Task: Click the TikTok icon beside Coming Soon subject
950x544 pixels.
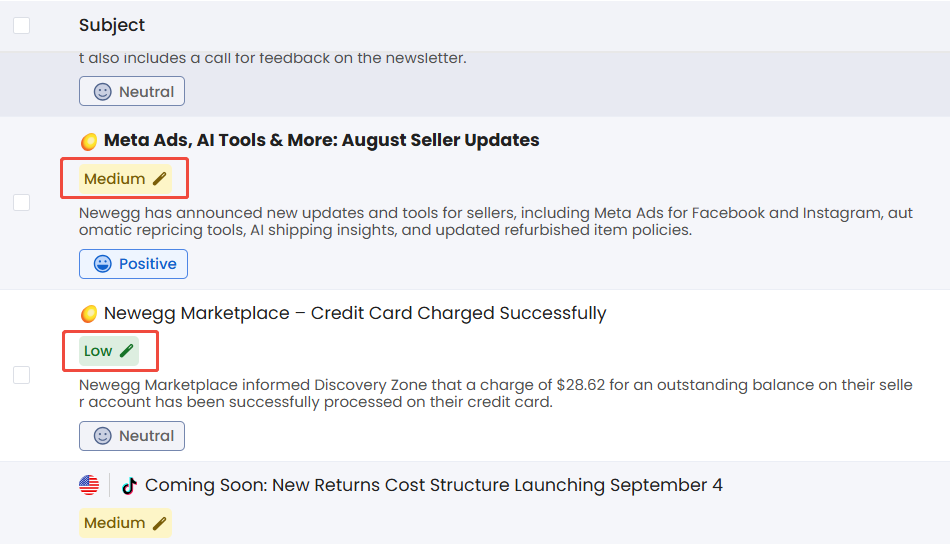Action: (x=129, y=486)
